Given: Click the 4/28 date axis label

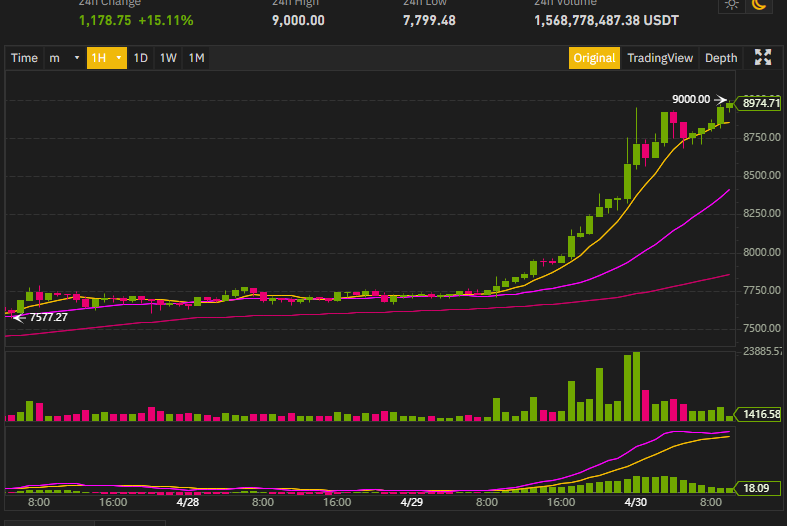Looking at the screenshot, I should (x=188, y=502).
